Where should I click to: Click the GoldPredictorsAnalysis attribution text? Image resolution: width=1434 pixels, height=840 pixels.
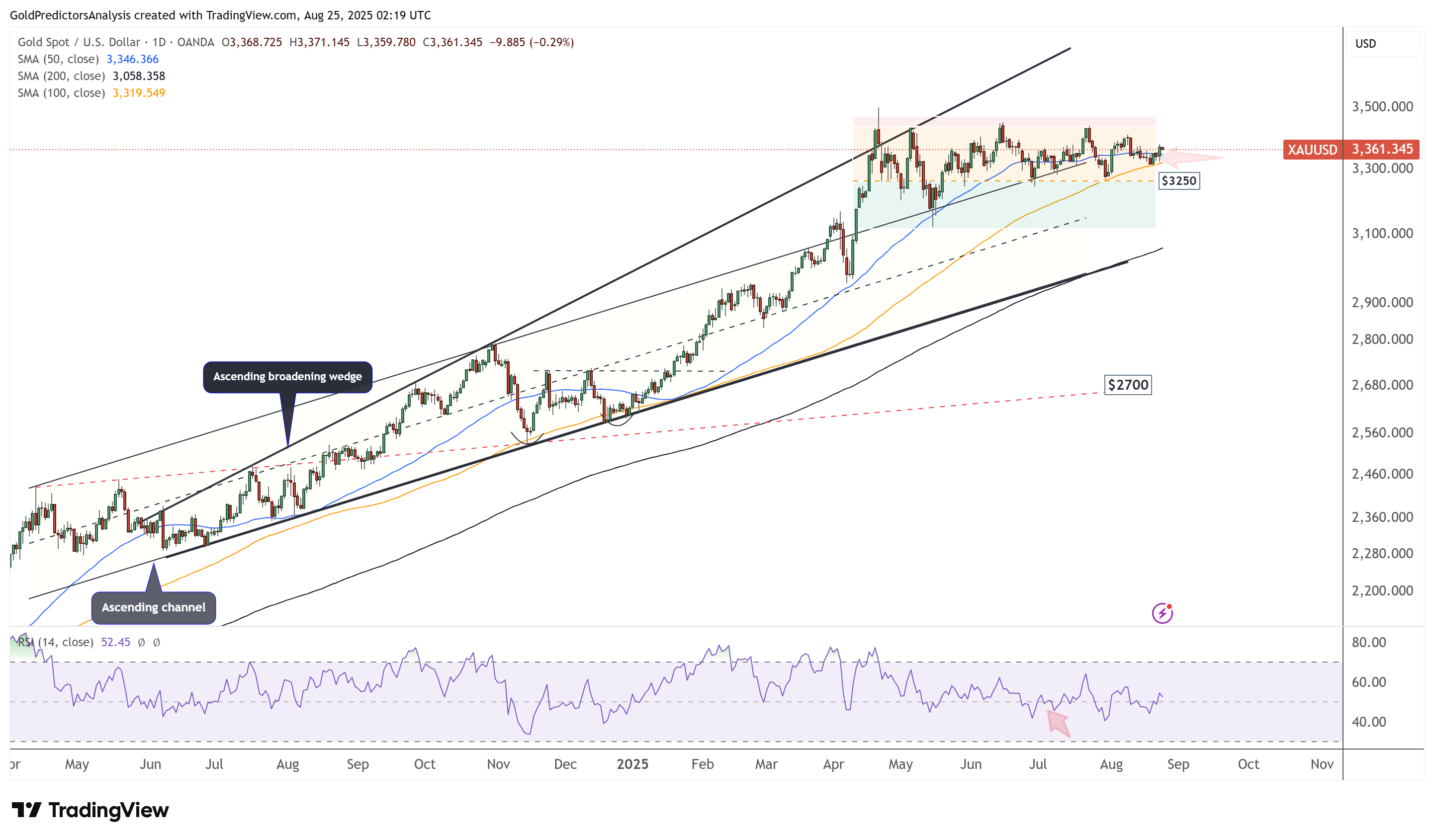click(70, 15)
